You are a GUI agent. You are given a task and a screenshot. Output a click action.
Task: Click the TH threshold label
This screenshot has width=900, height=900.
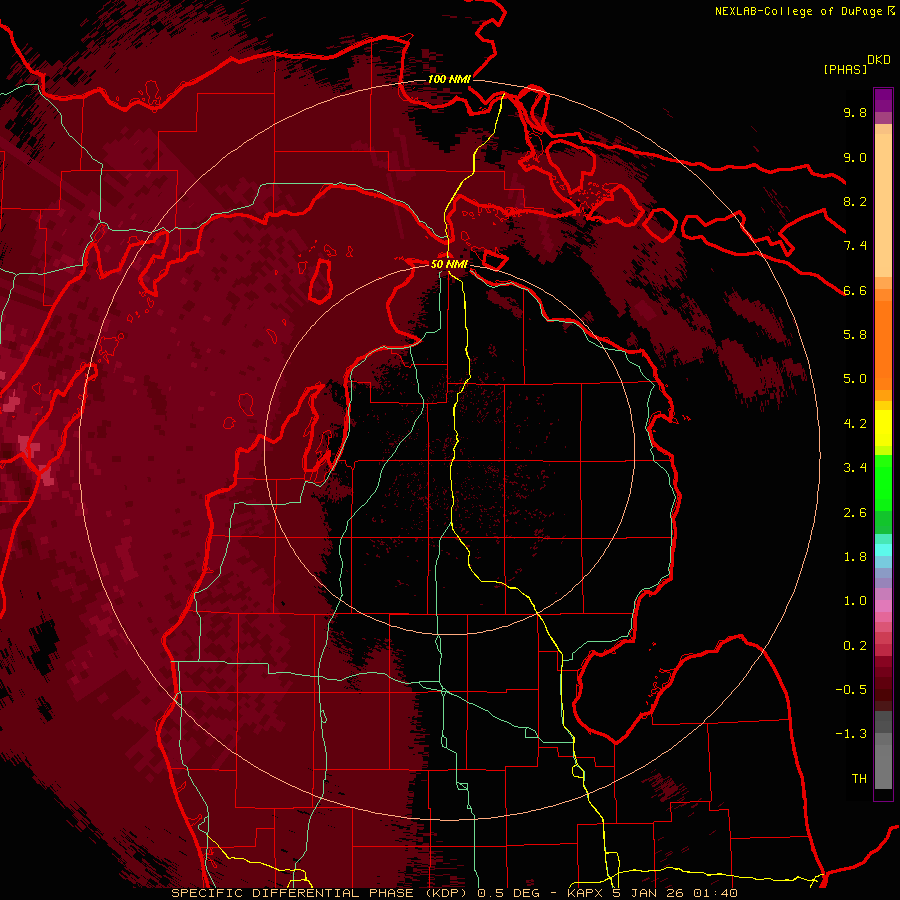[859, 779]
